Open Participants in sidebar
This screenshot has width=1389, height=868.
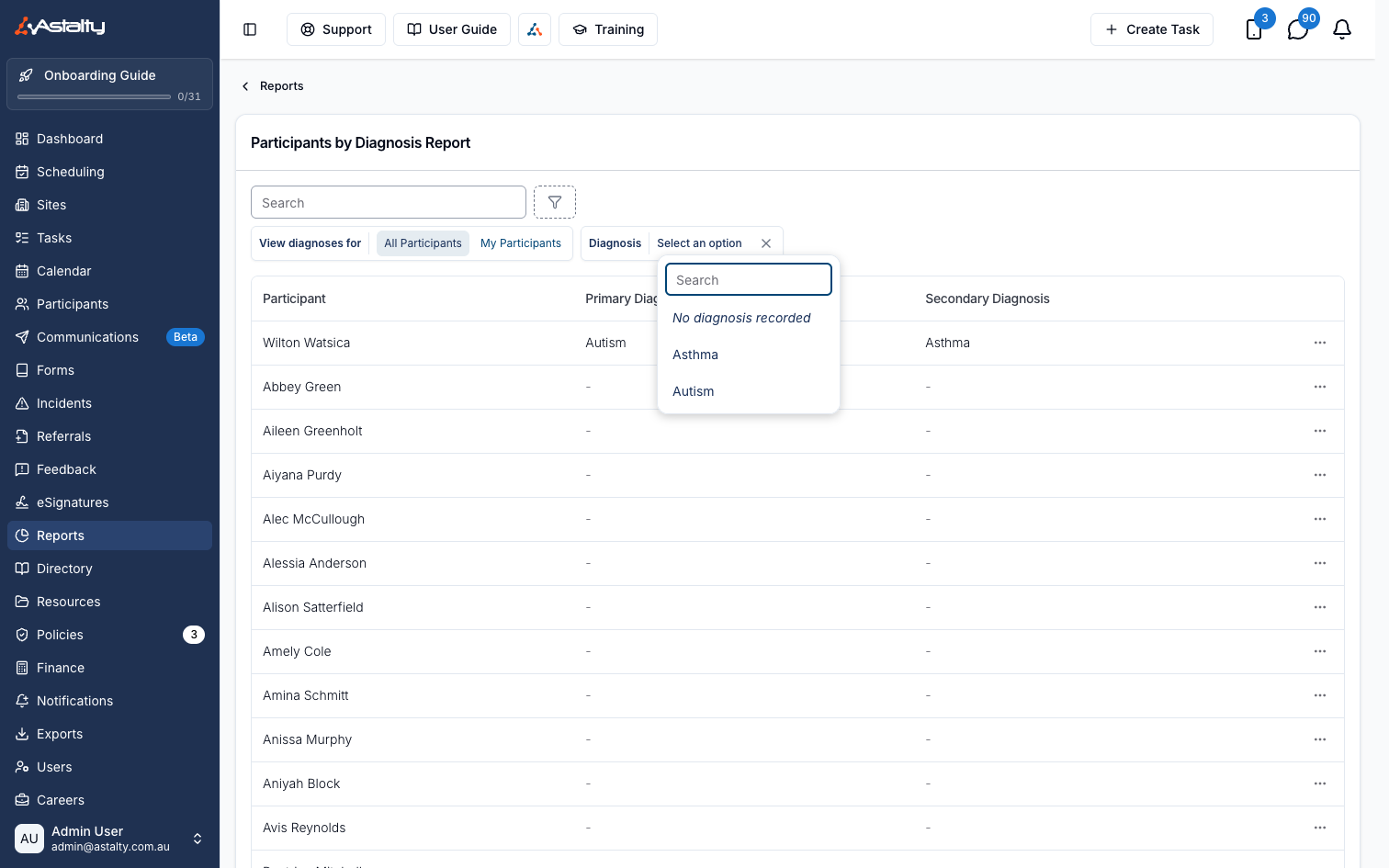tap(109, 304)
